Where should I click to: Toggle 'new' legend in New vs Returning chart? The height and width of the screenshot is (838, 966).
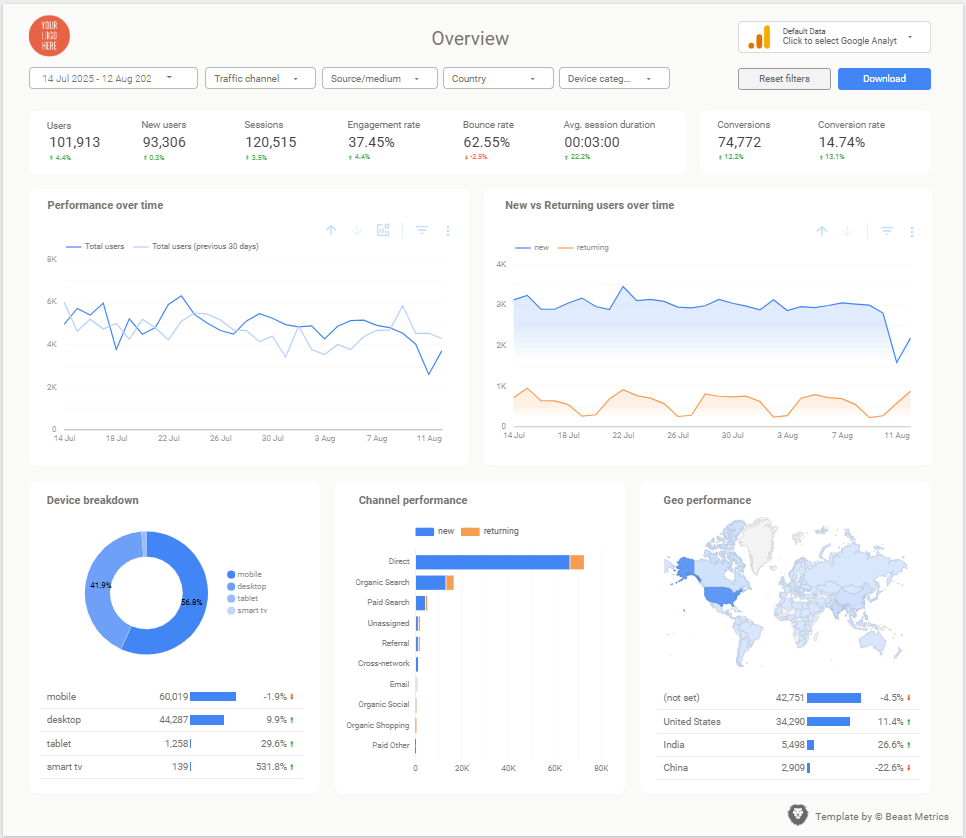[532, 248]
